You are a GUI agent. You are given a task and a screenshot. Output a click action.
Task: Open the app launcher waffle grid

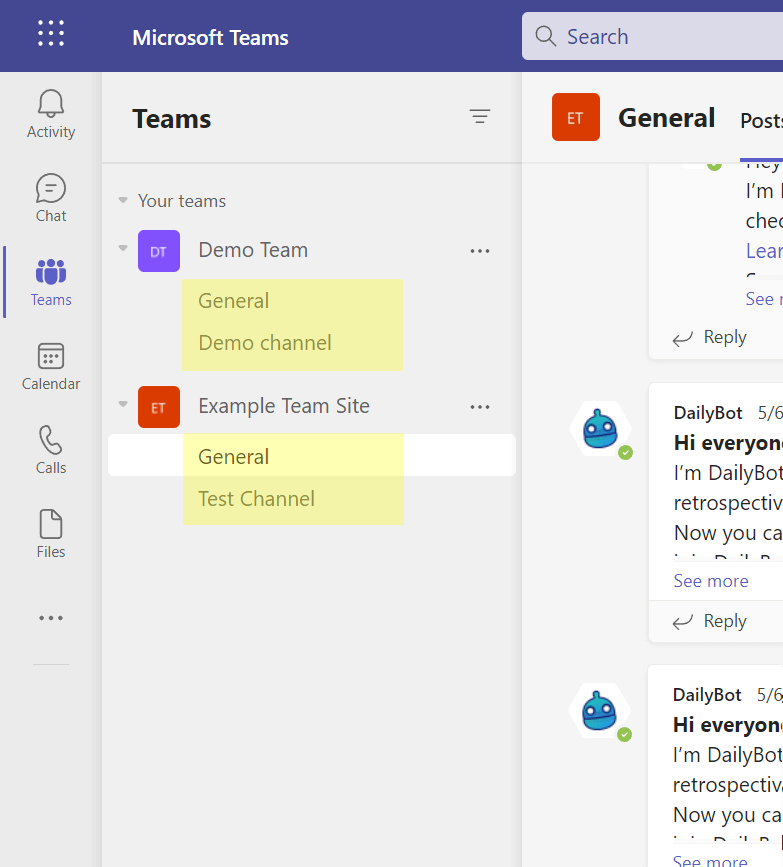coord(51,33)
